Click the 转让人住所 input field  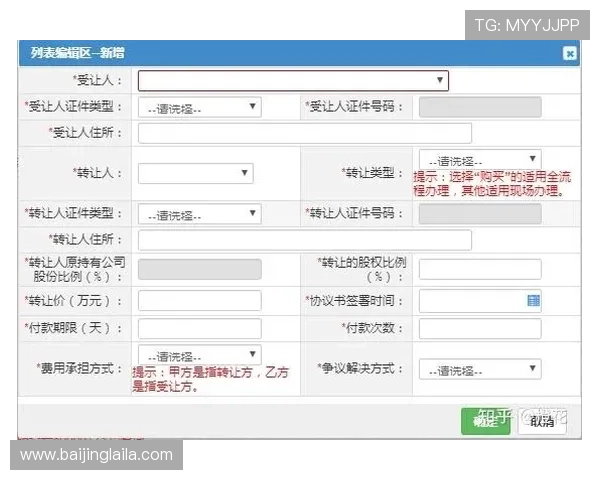(x=305, y=240)
